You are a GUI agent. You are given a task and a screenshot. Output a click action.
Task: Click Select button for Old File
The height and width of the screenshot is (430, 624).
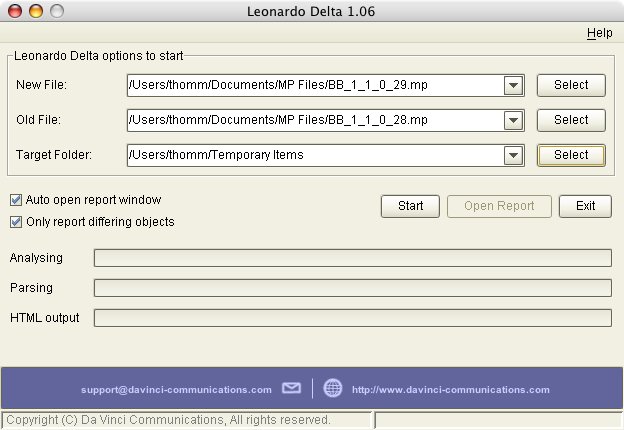(571, 120)
